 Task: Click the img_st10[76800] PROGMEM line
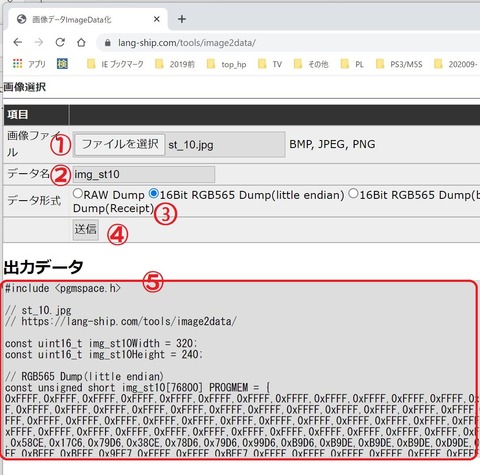pos(137,387)
